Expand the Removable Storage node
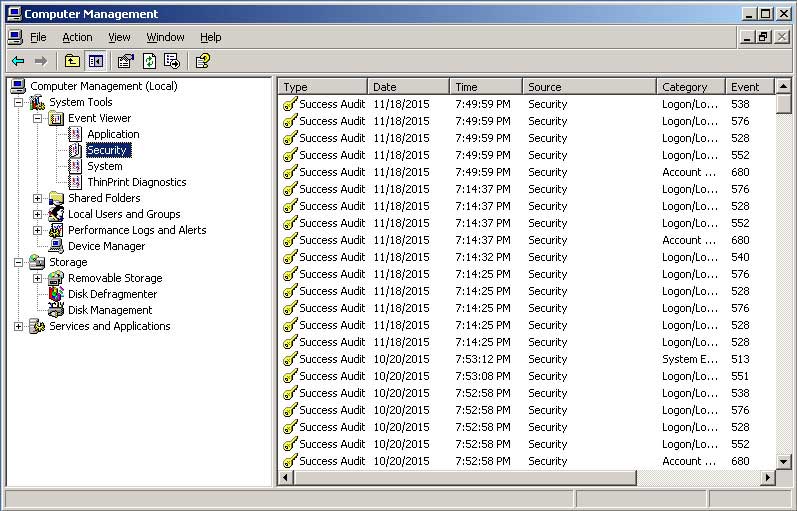797x511 pixels. coord(38,278)
